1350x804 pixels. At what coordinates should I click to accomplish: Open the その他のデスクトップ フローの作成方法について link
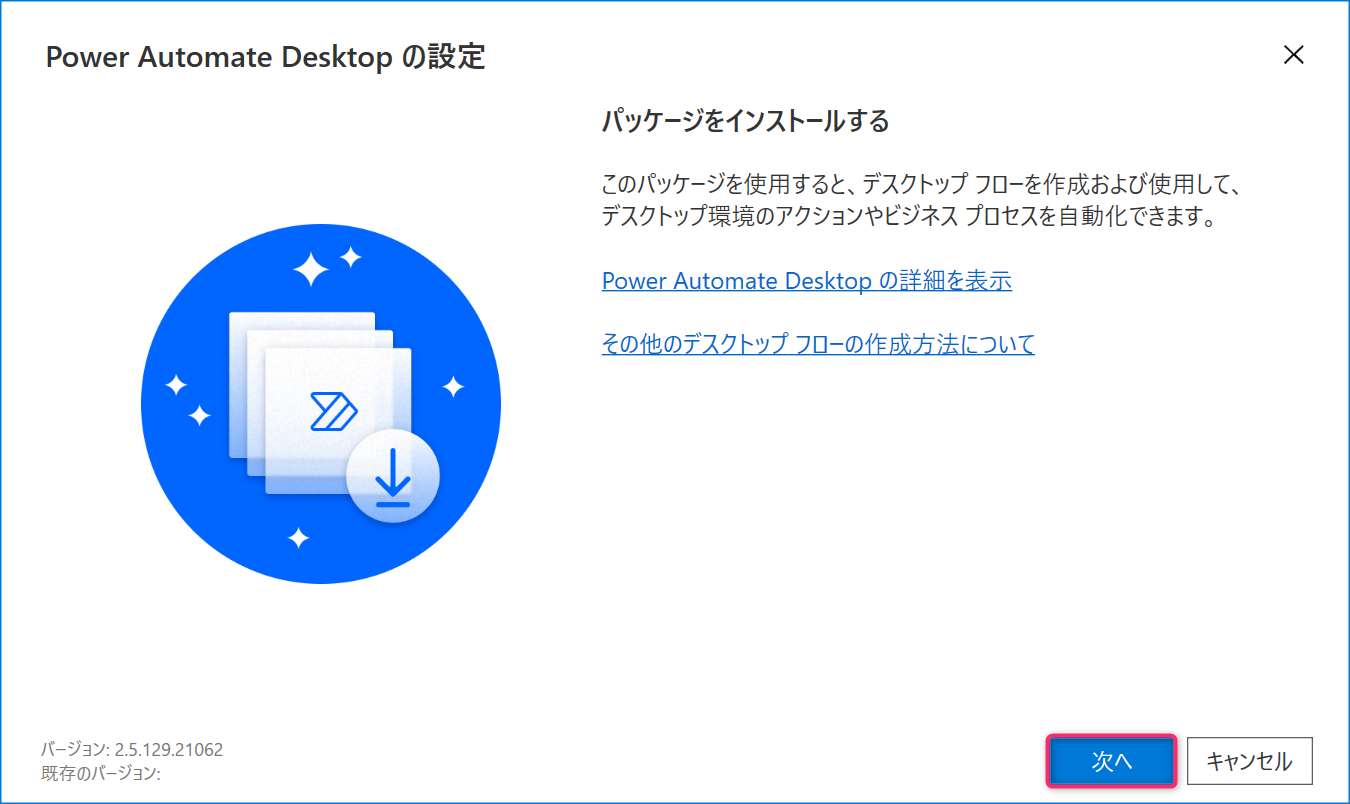(x=818, y=344)
